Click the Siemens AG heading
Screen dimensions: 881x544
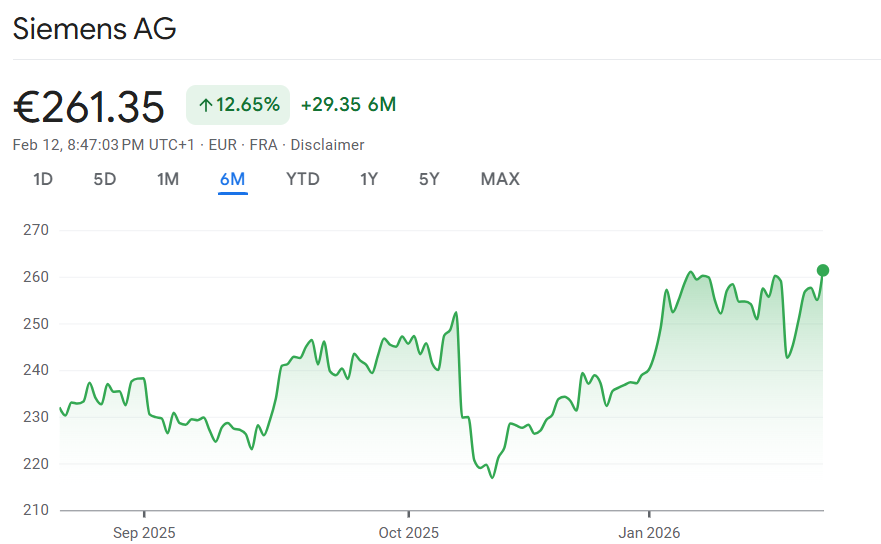pyautogui.click(x=94, y=29)
